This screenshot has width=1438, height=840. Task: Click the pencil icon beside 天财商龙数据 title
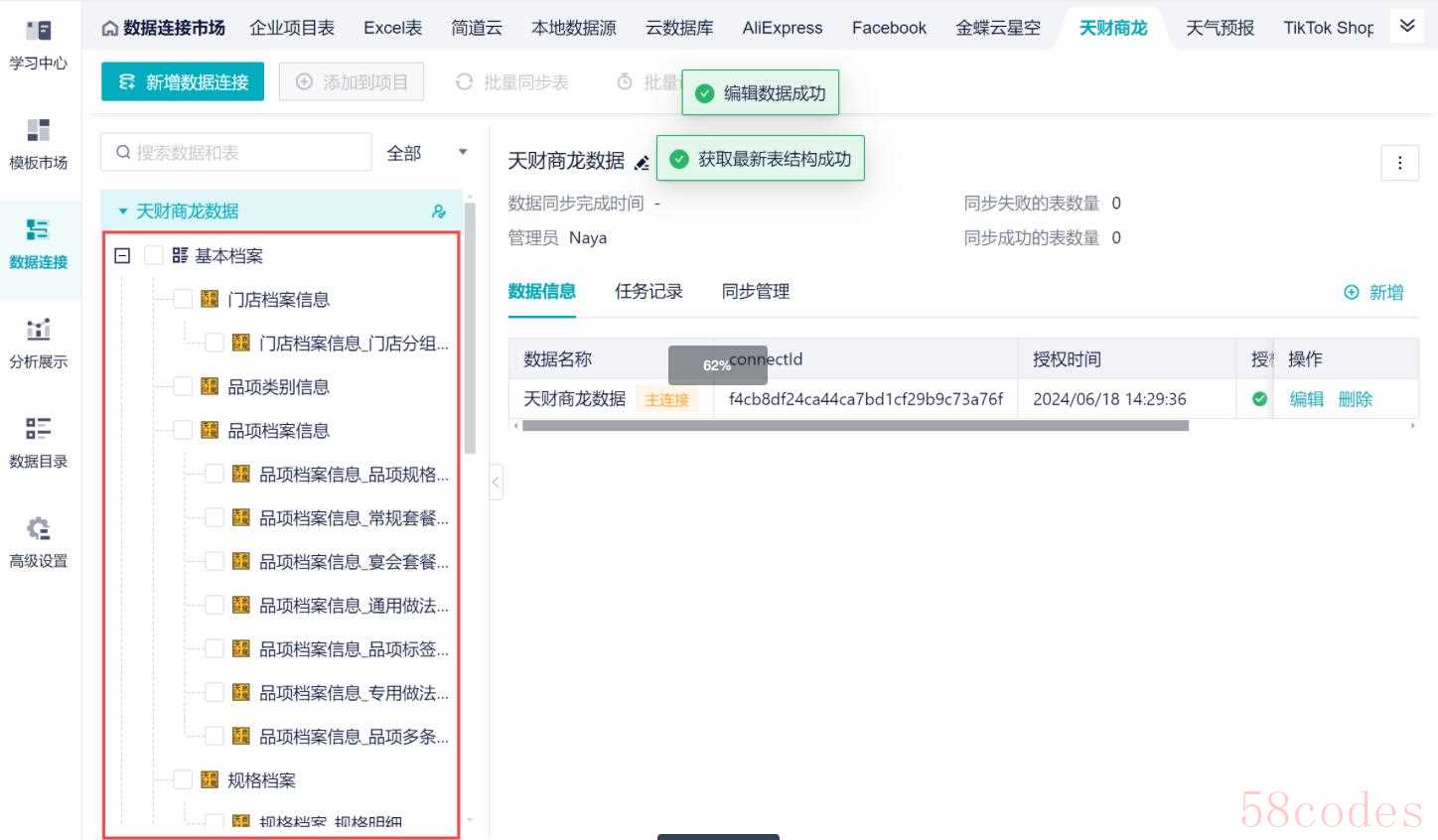click(642, 162)
